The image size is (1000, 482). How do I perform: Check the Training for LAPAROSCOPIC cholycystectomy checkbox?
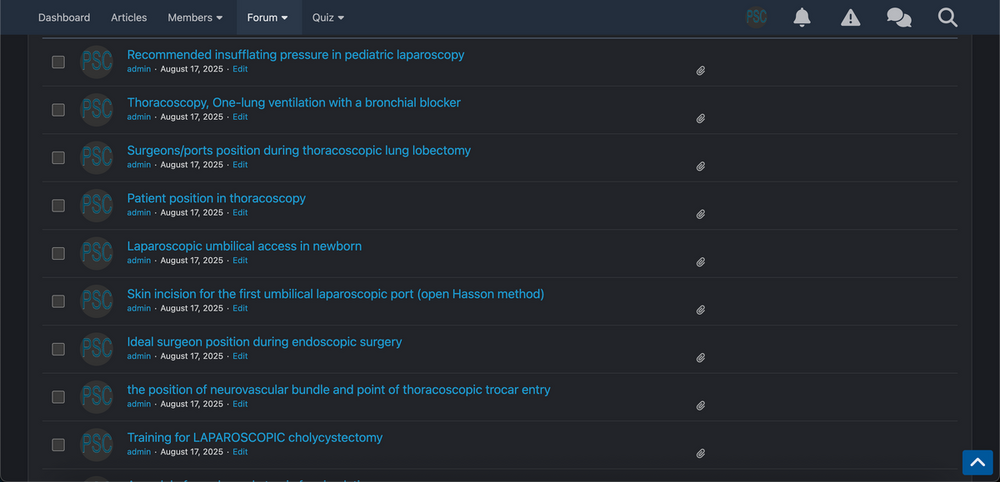click(x=58, y=444)
